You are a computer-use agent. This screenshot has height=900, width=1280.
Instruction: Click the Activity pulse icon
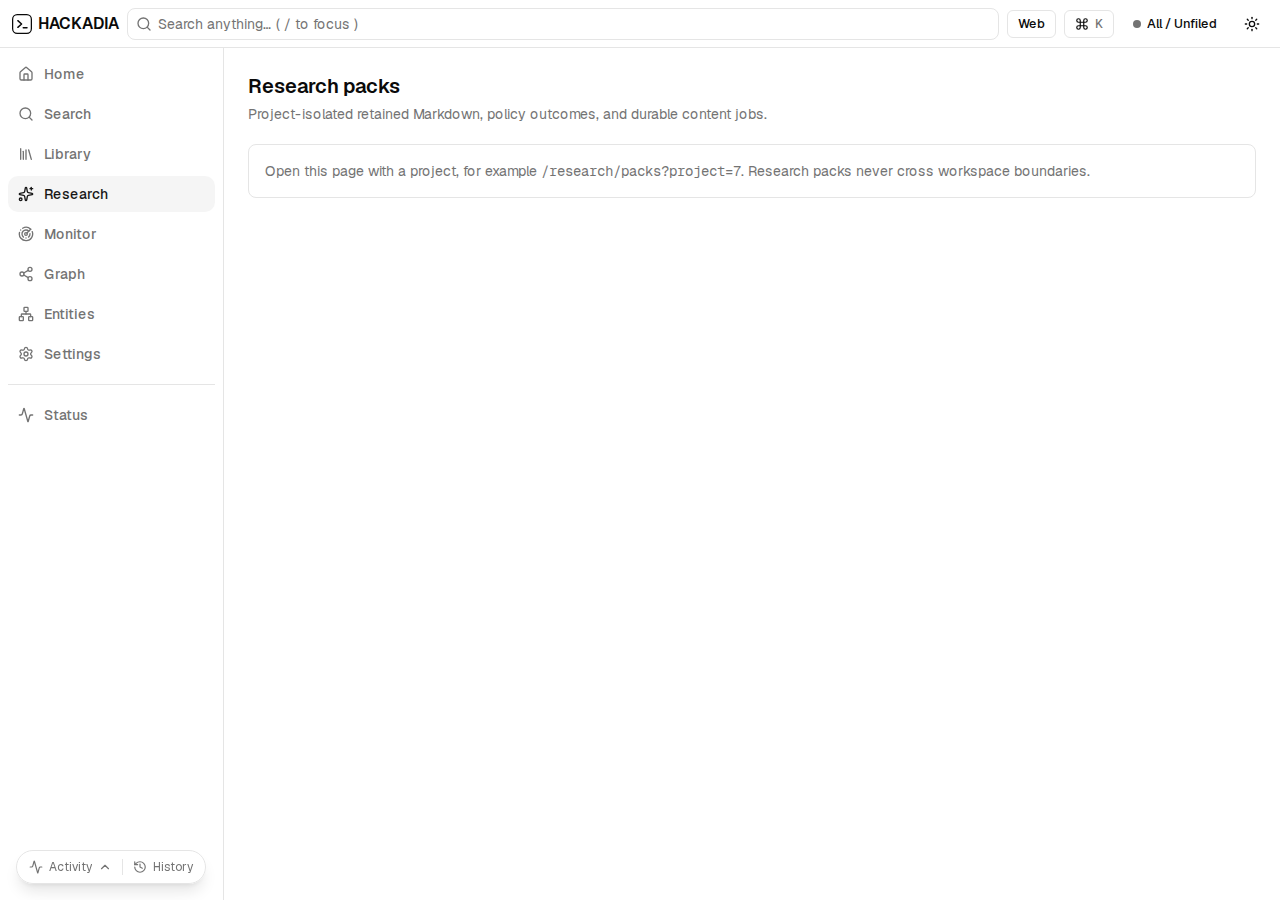click(x=36, y=867)
